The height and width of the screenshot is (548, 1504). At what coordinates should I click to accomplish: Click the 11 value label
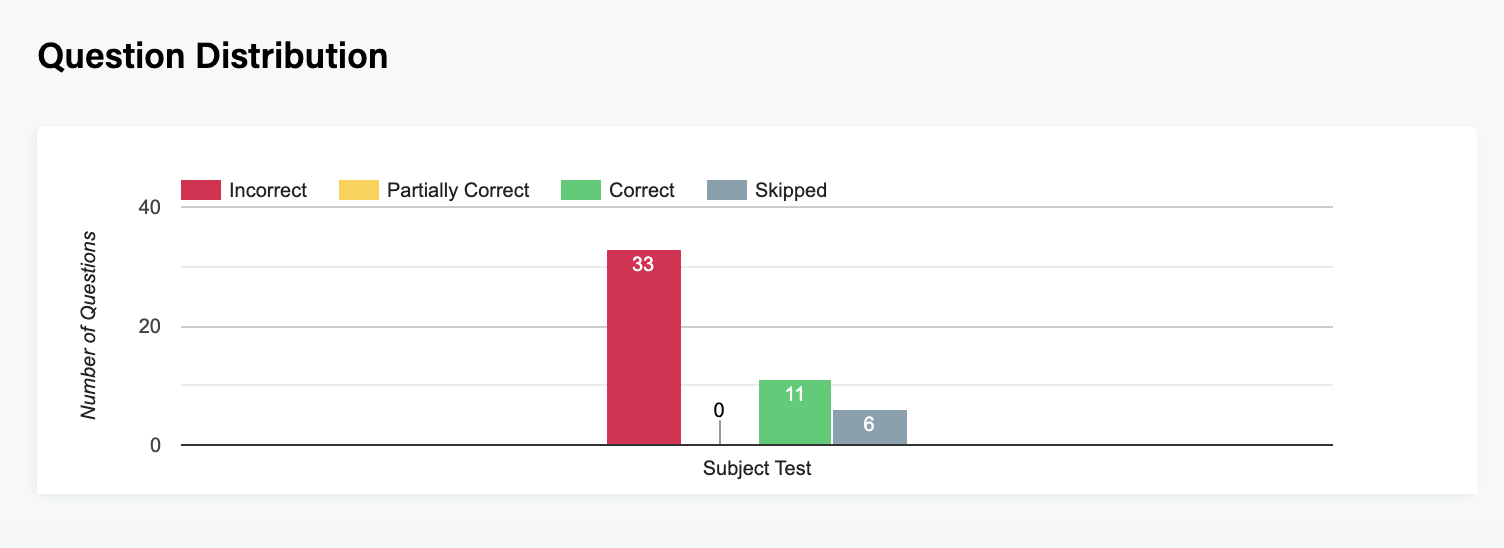[x=795, y=394]
